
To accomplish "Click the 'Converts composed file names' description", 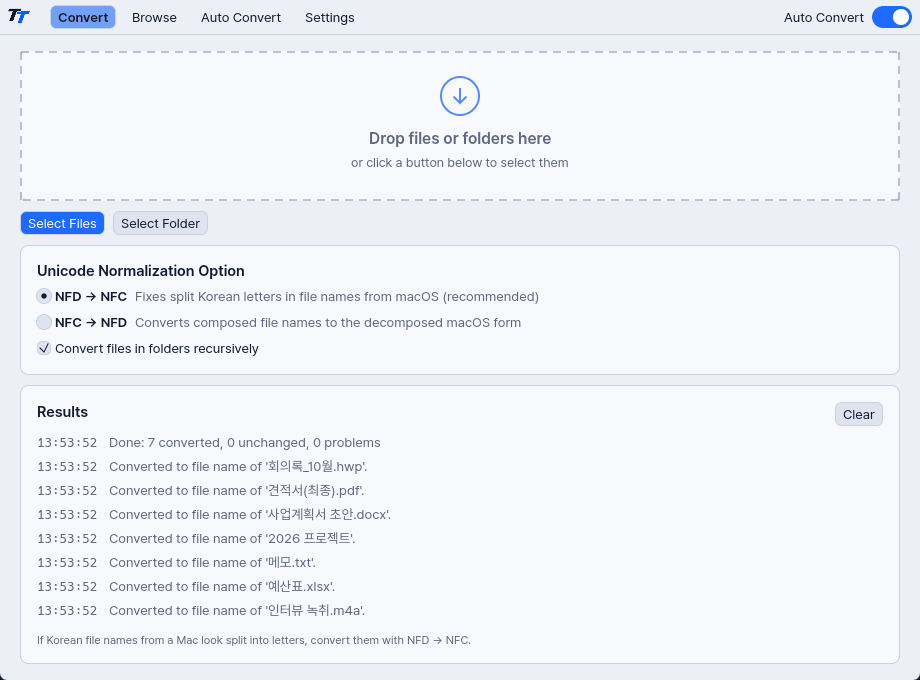I will click(328, 323).
